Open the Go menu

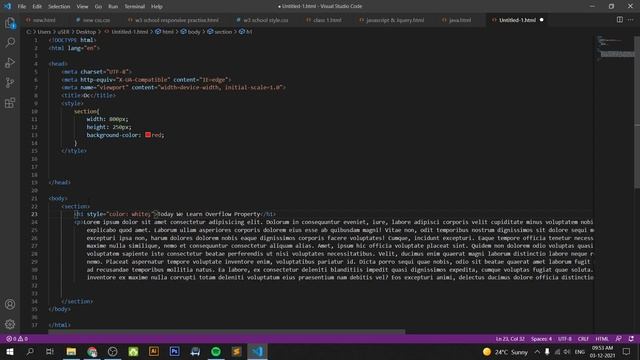pos(98,7)
